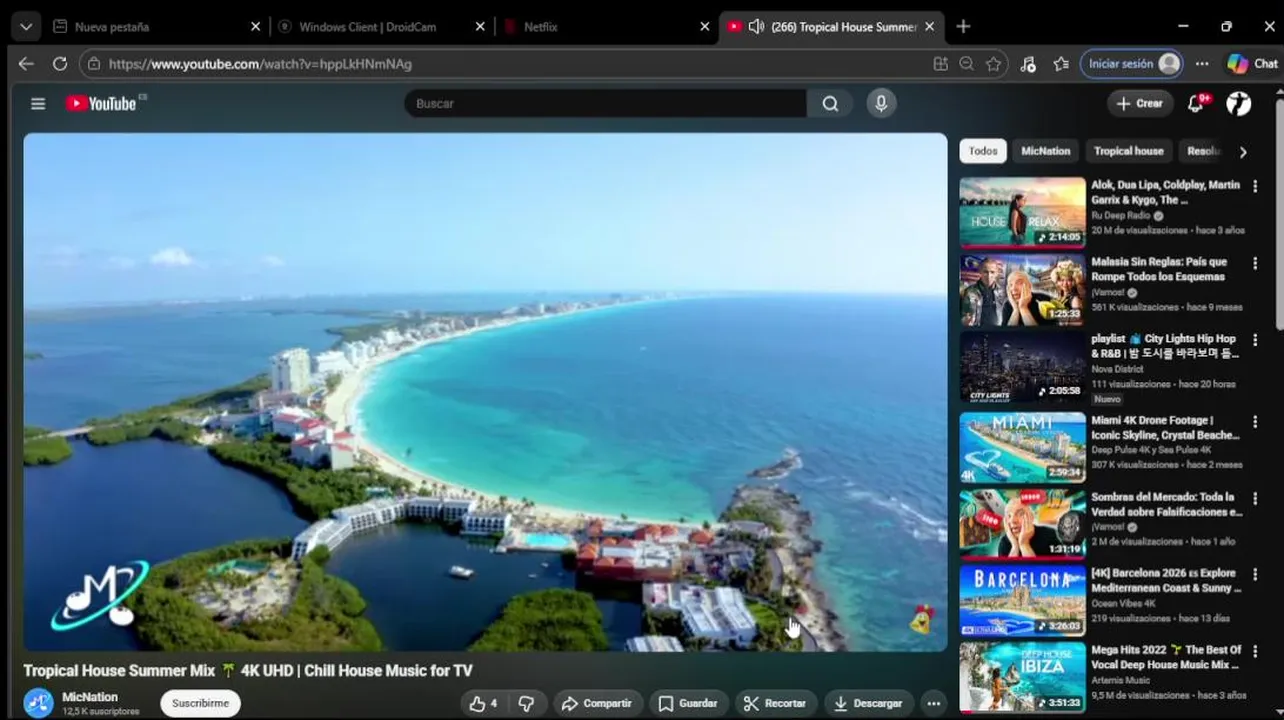
Task: Select the Todos filter chip
Action: tap(983, 151)
